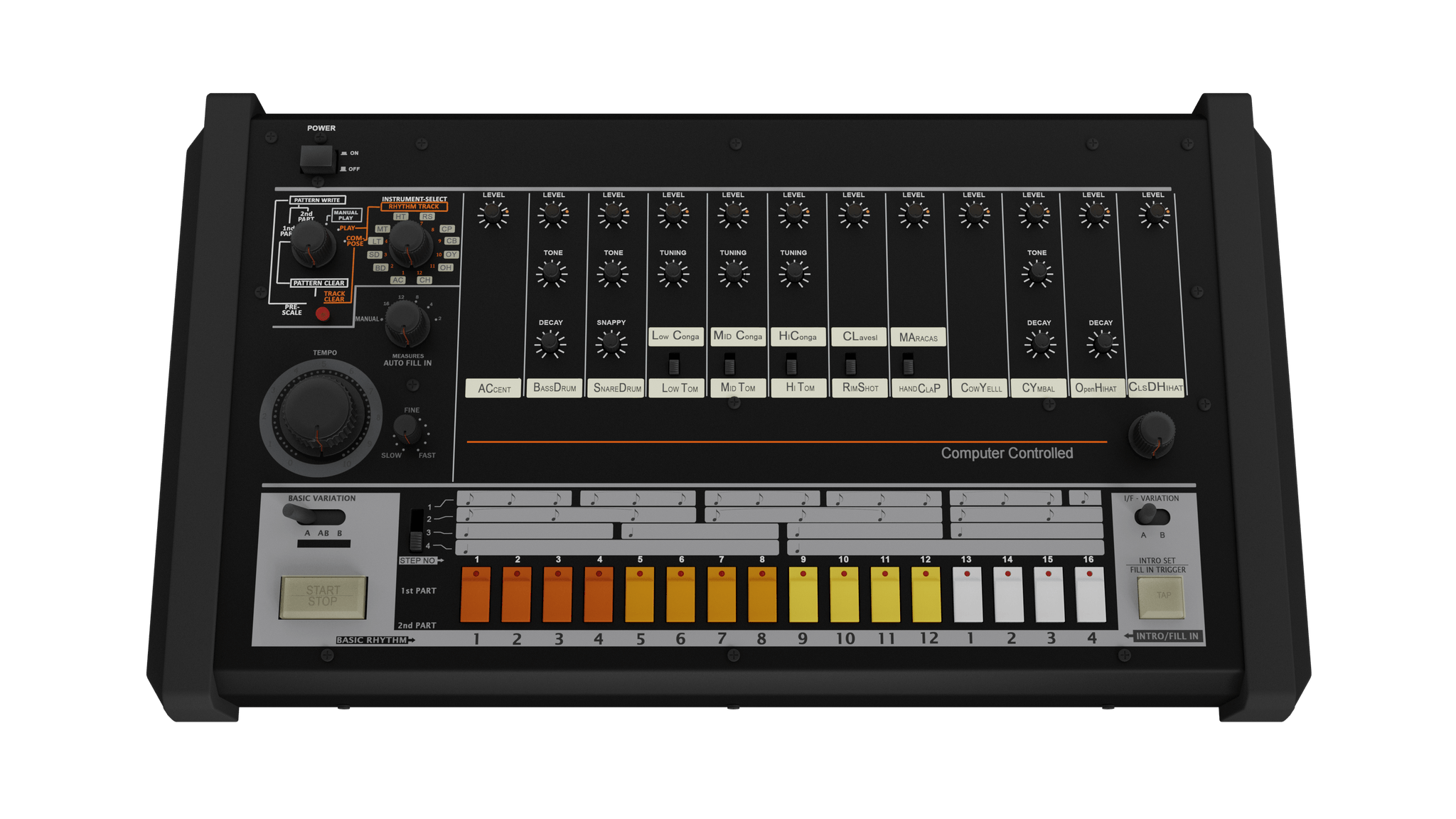The height and width of the screenshot is (819, 1456).
Task: Click the CYmbal instrument label
Action: (x=1038, y=387)
